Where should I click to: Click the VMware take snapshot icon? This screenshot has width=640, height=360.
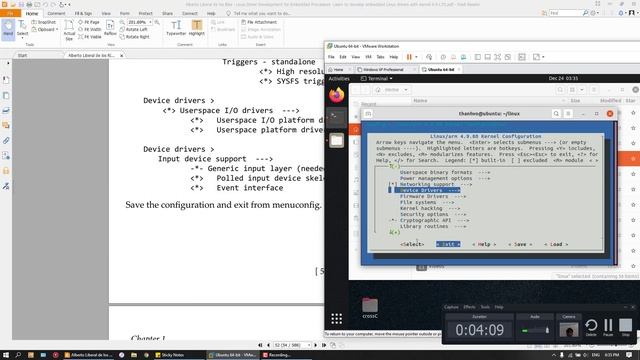[x=443, y=57]
